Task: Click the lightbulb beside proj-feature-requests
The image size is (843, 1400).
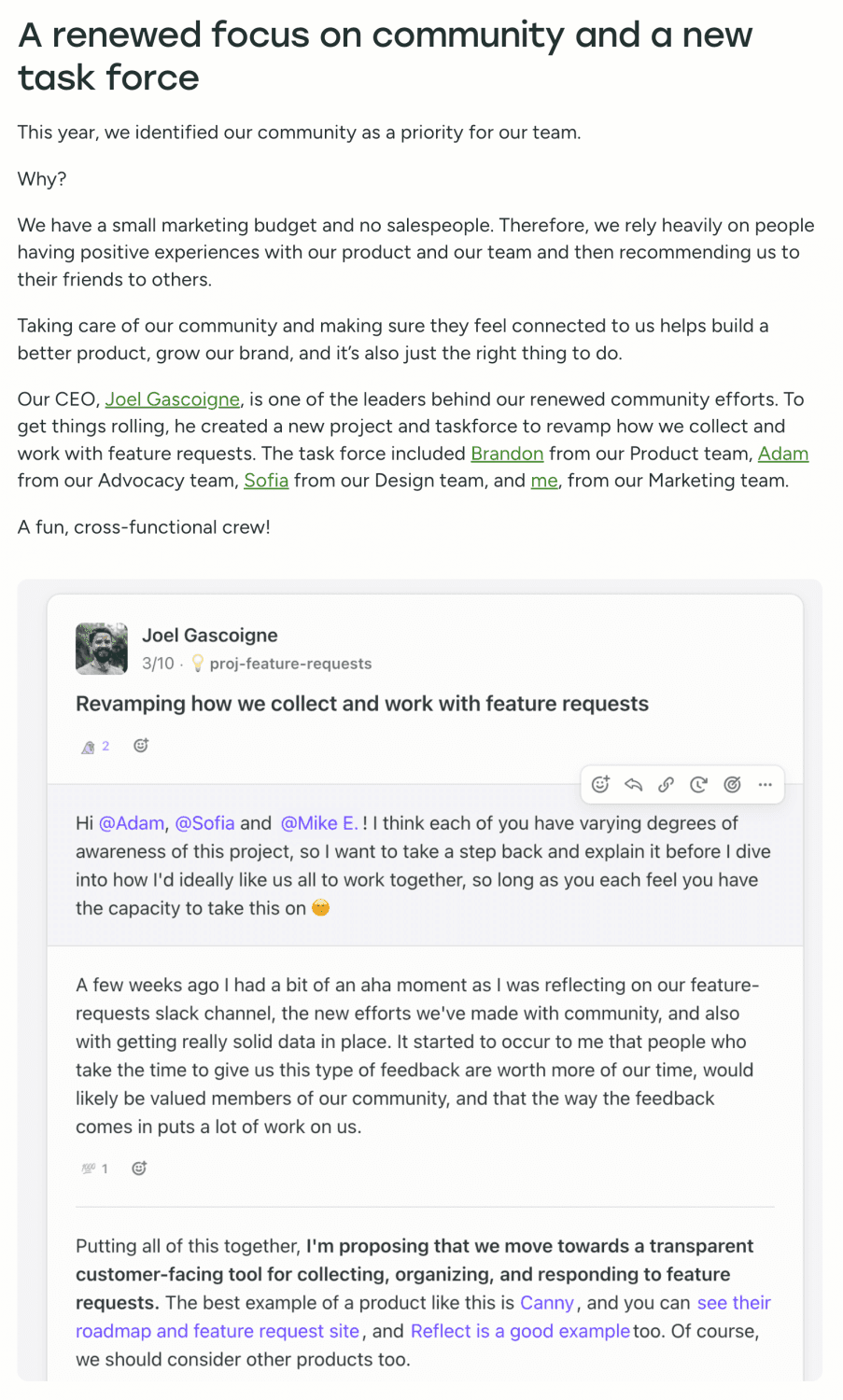Action: point(196,663)
